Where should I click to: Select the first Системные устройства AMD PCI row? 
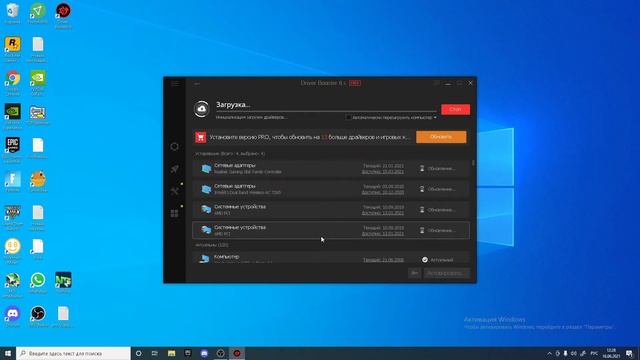331,210
